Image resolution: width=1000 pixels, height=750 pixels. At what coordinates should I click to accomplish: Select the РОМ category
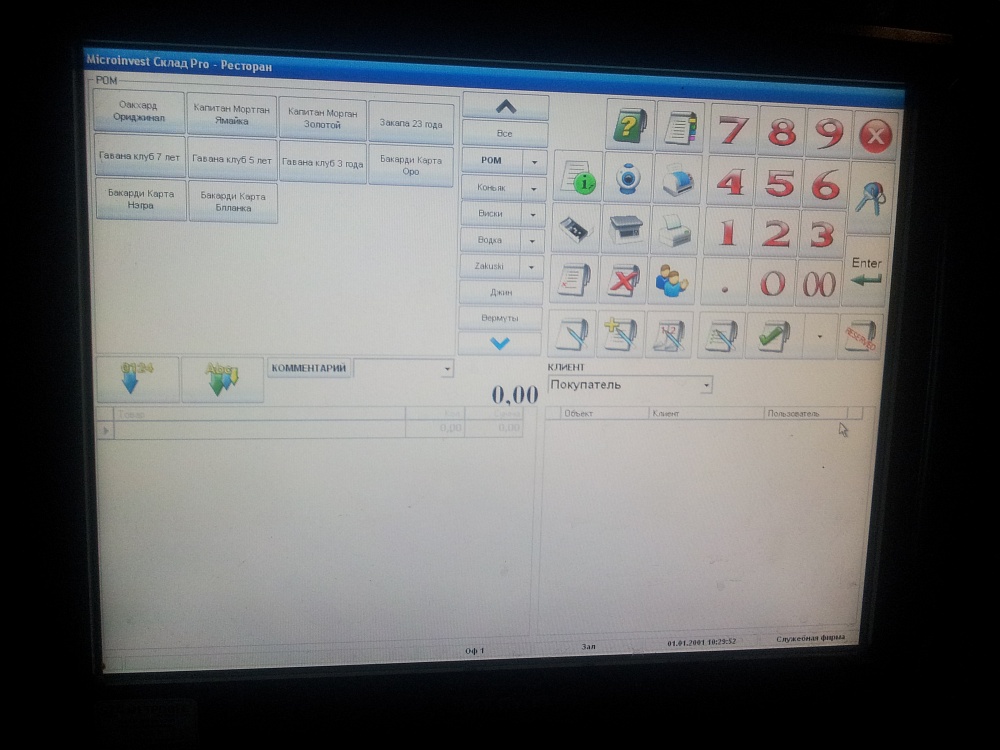[x=492, y=161]
